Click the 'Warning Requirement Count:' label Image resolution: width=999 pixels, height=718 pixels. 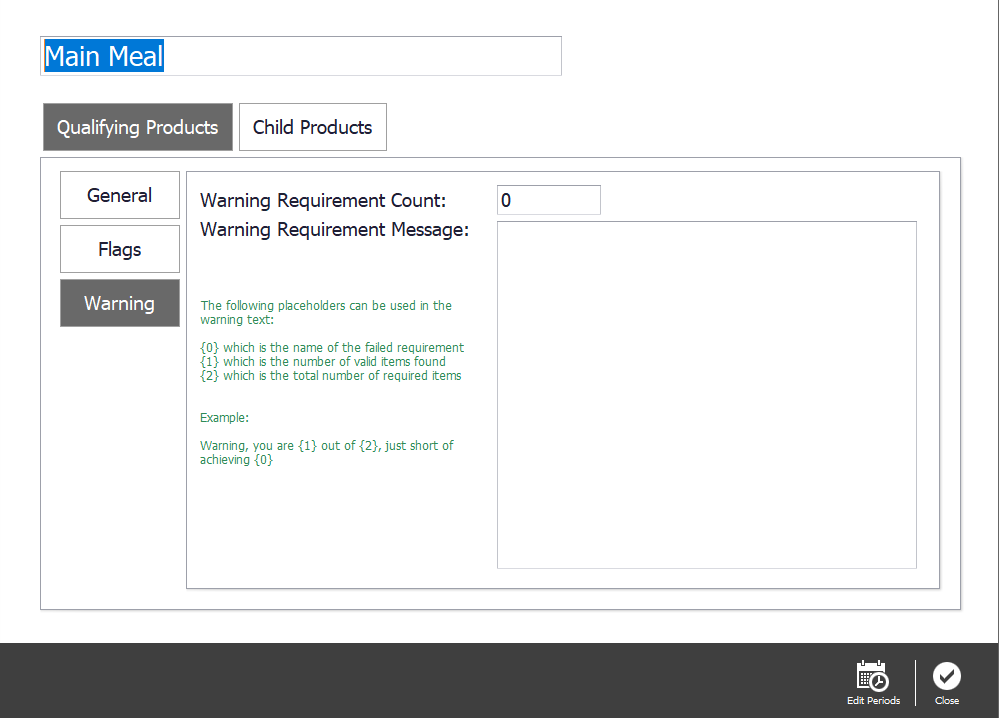[x=323, y=201]
